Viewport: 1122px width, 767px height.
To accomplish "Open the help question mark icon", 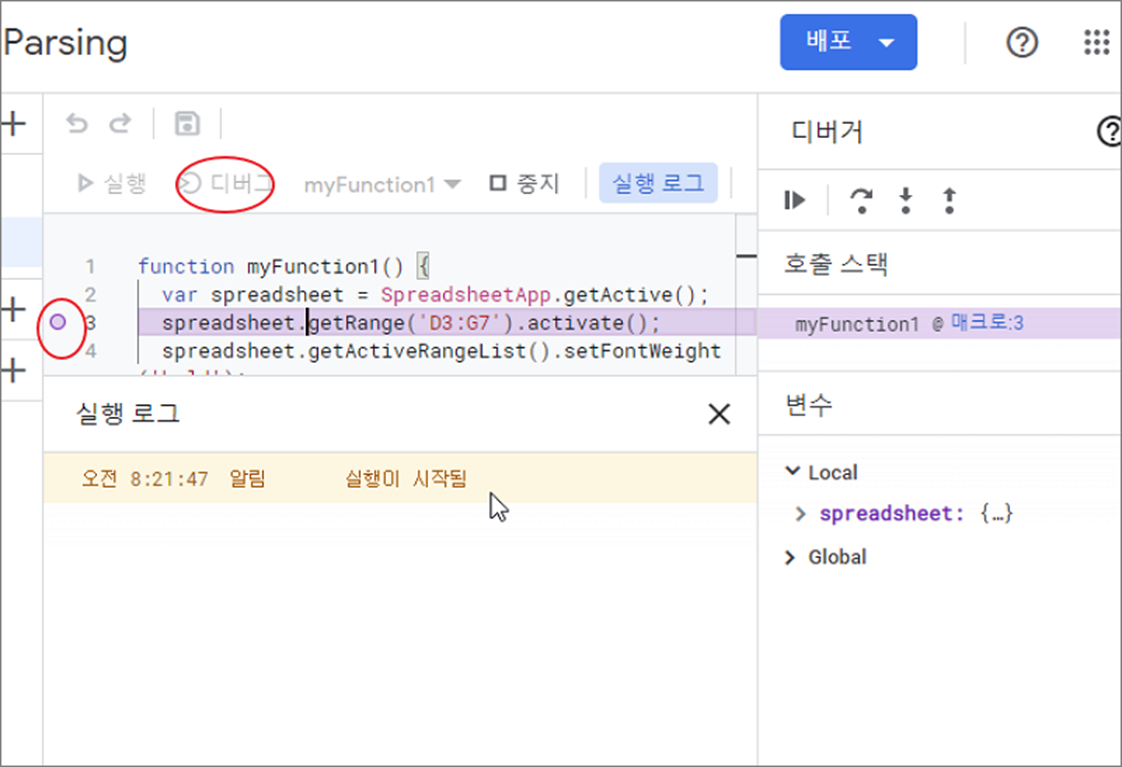I will click(x=1022, y=42).
